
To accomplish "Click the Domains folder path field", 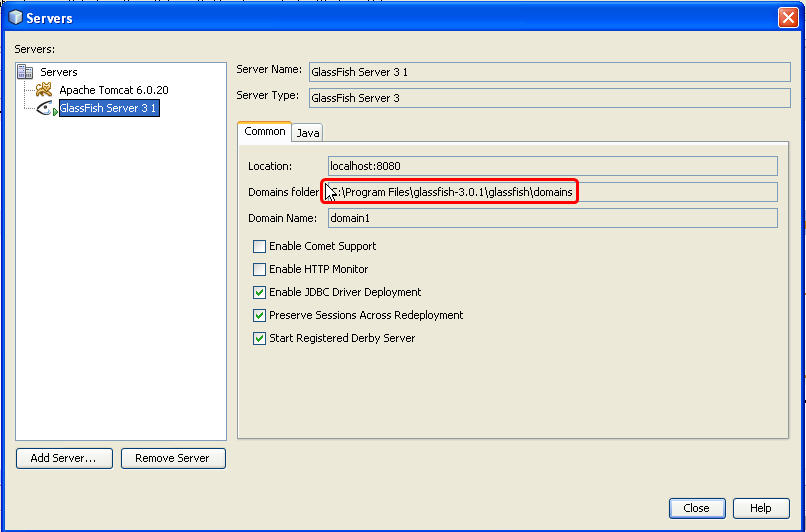I will pos(553,192).
